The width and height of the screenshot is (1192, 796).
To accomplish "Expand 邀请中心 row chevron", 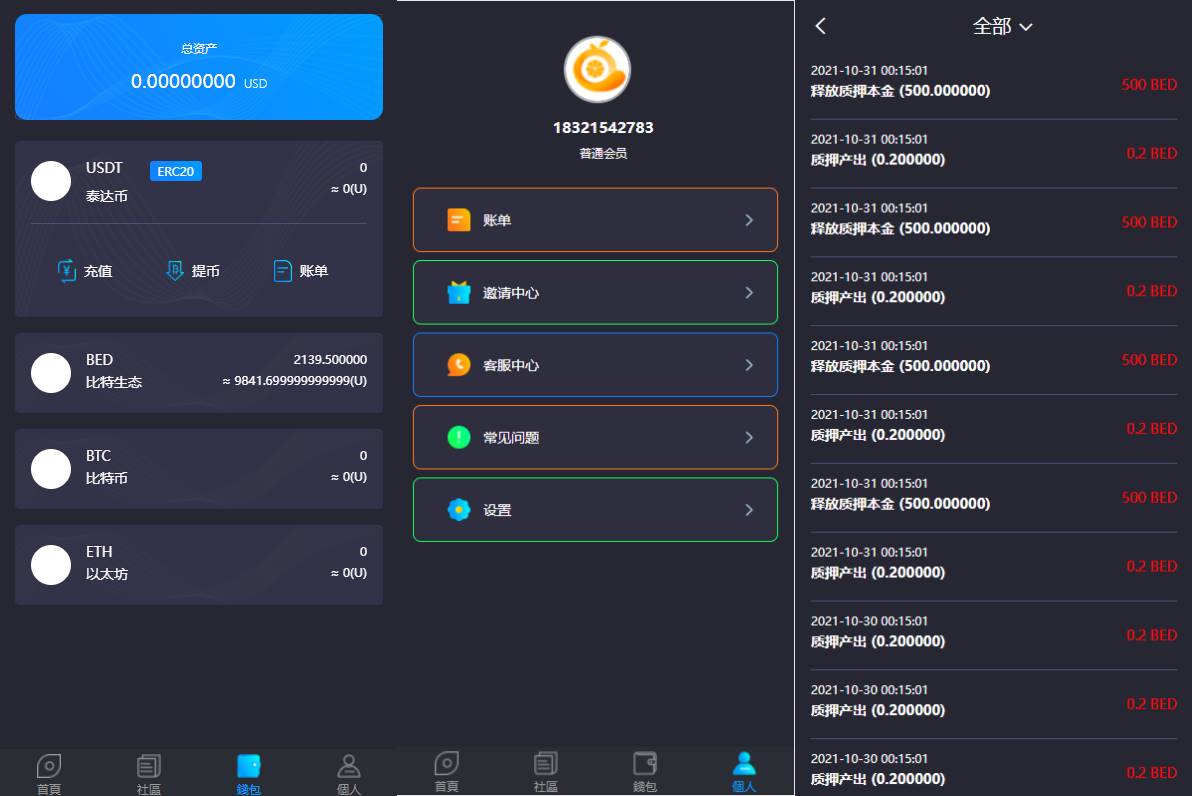I will tap(749, 293).
